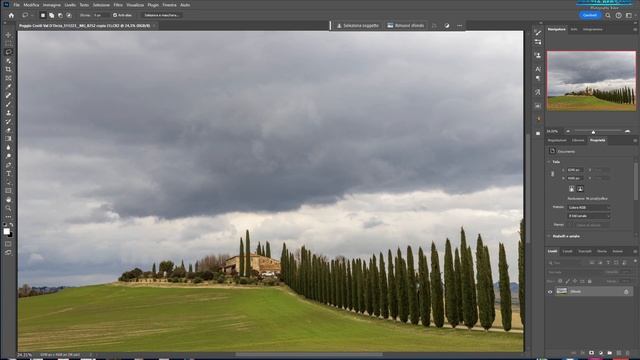Enable Intersect with selection mode
Image resolution: width=640 pixels, height=360 pixels.
point(69,15)
